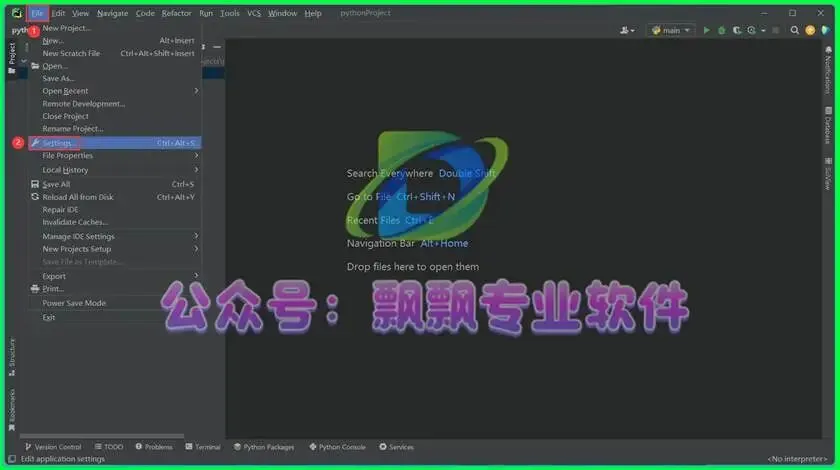The height and width of the screenshot is (470, 840).
Task: Open the TODO tool window tab
Action: click(x=109, y=447)
